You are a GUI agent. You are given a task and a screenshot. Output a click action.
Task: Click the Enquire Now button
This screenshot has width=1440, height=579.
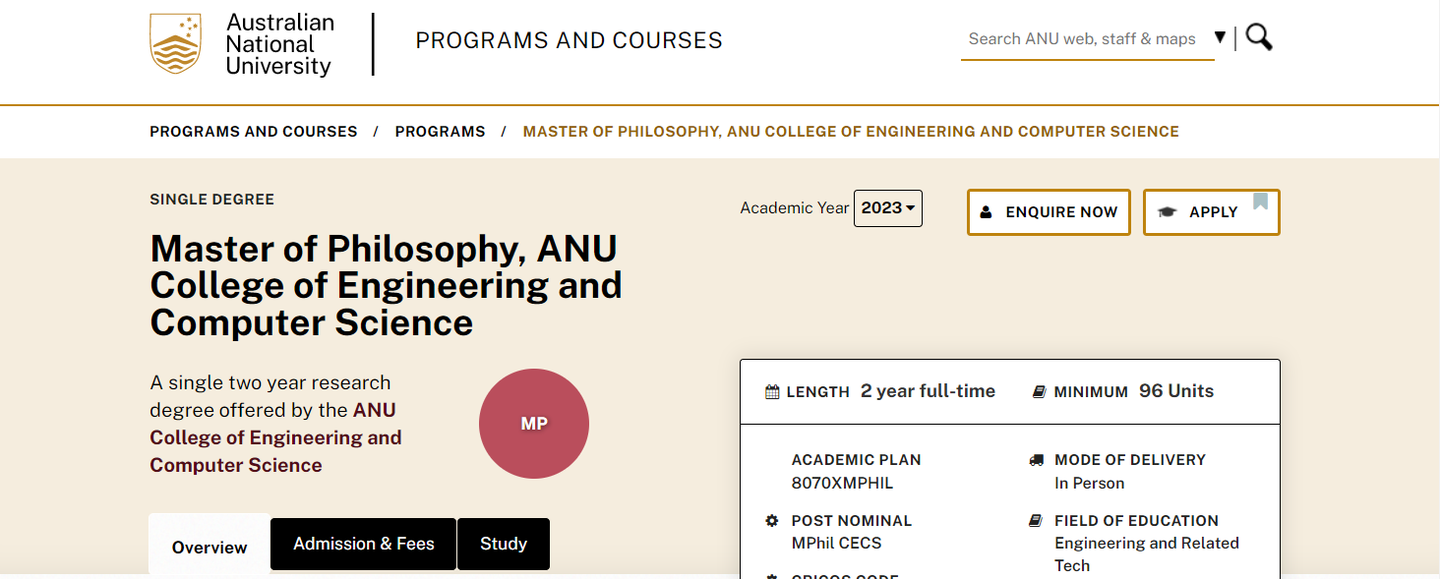tap(1049, 212)
